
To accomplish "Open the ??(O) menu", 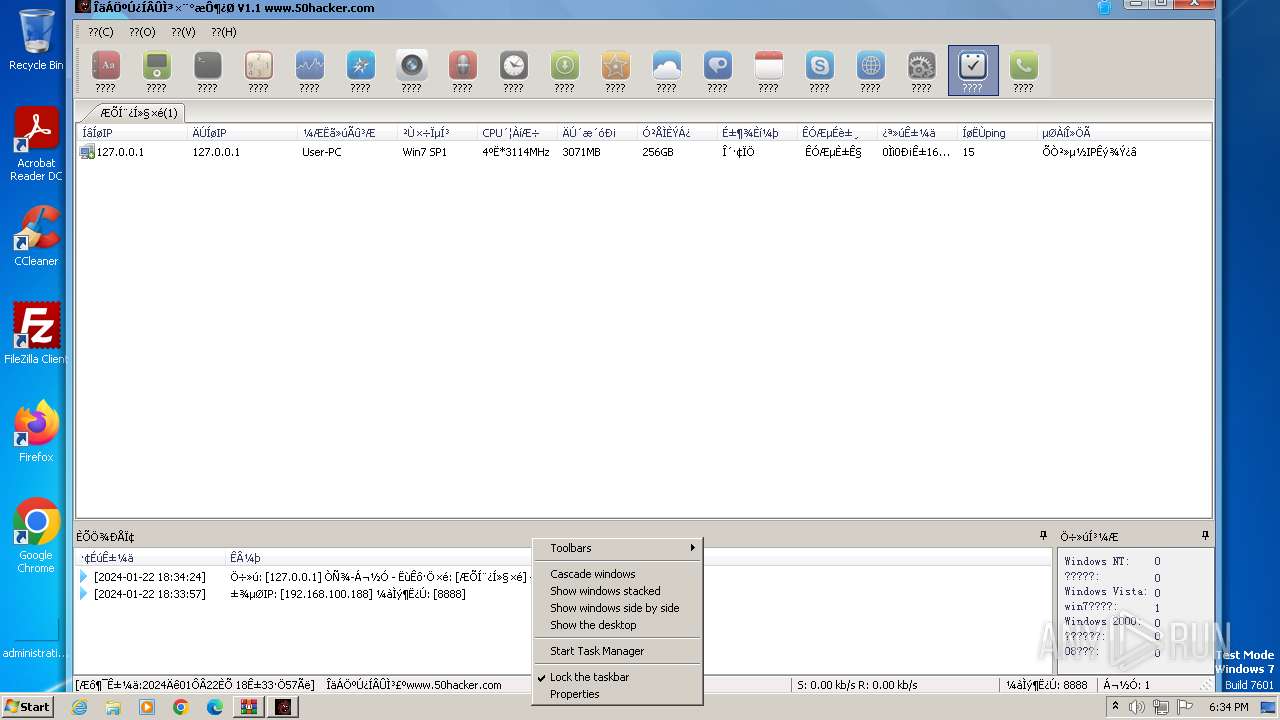I will point(142,32).
